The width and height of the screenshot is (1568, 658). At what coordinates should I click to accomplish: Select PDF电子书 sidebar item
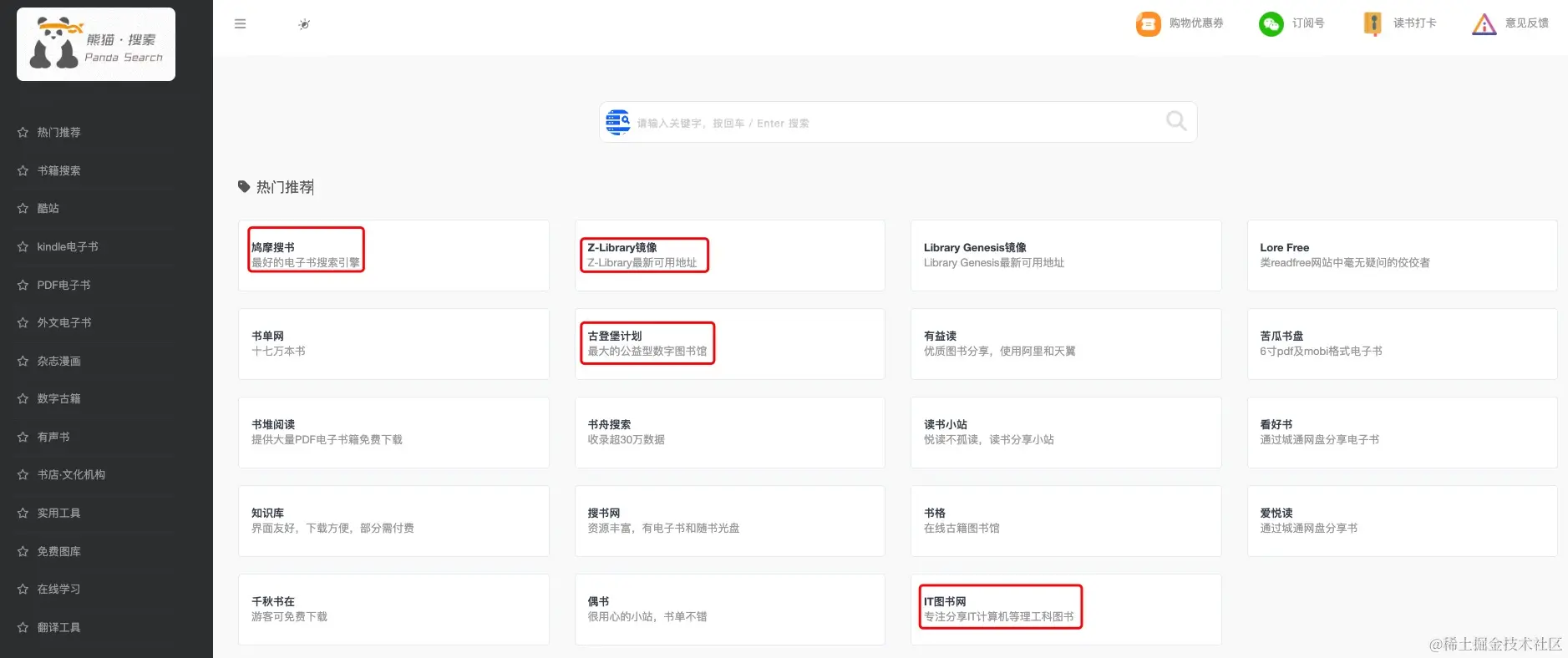point(63,285)
